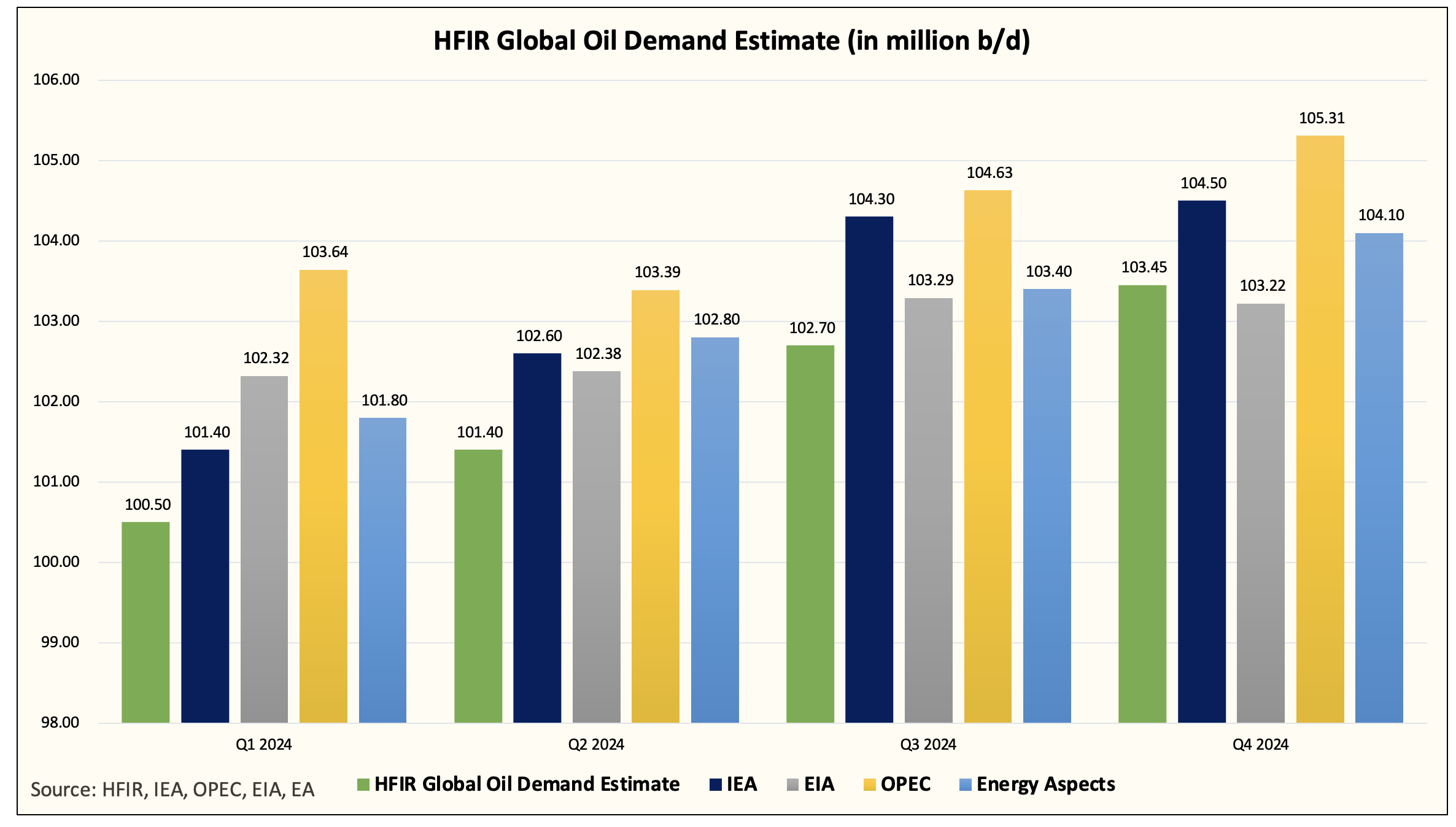Click the green HFIR legend color swatch
1456x827 pixels.
coord(363,785)
